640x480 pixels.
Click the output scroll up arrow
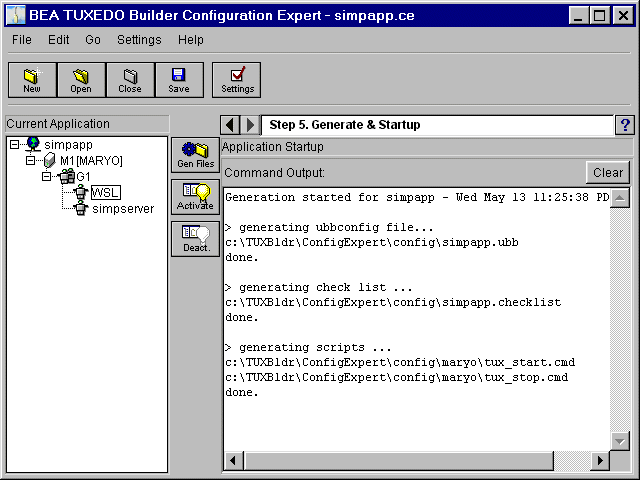coord(620,198)
